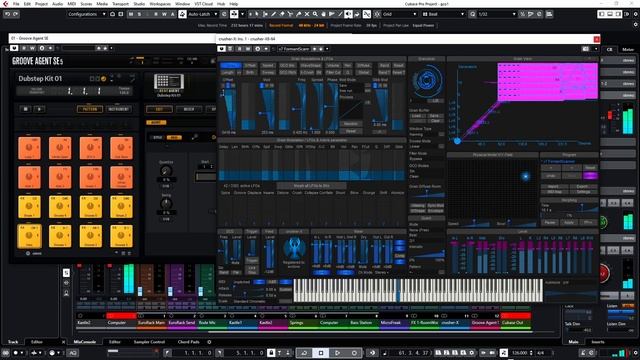The height and width of the screenshot is (360, 640).
Task: Click the crusher-X phoenix emblem icon
Action: pyautogui.click(x=294, y=248)
